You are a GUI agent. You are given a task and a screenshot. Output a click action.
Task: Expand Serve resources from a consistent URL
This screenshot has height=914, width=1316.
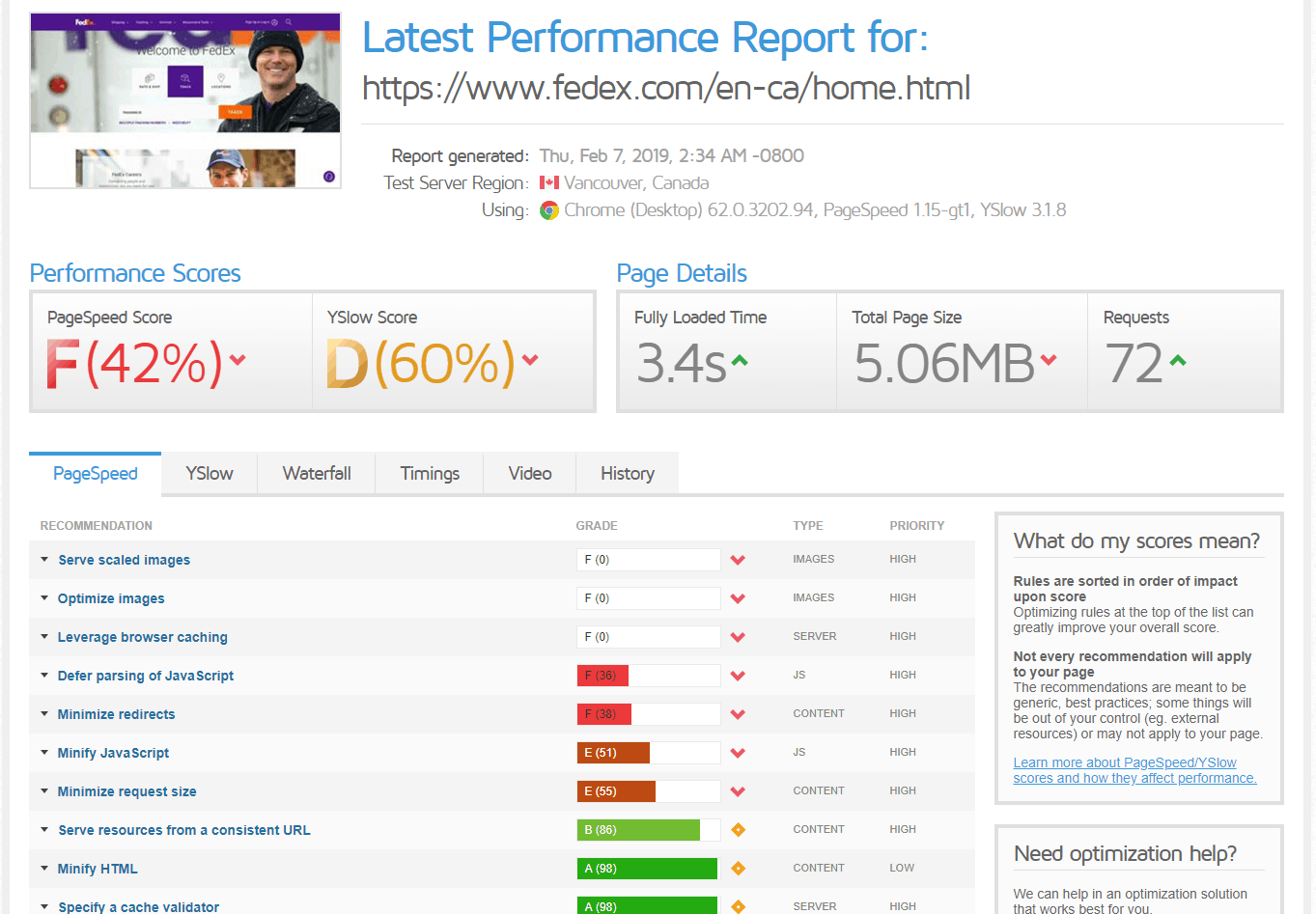(x=44, y=830)
